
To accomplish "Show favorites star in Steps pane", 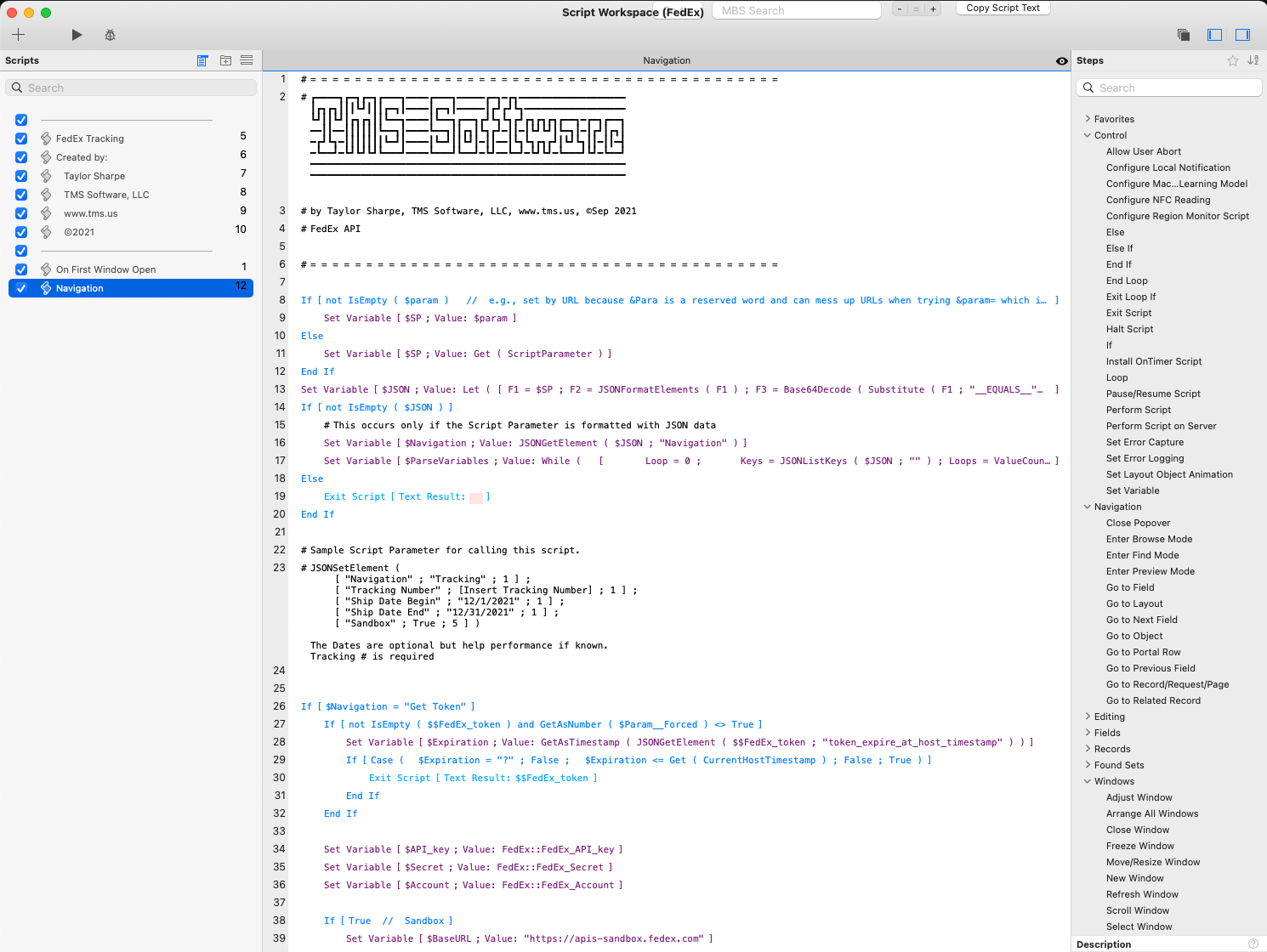I will tap(1233, 60).
